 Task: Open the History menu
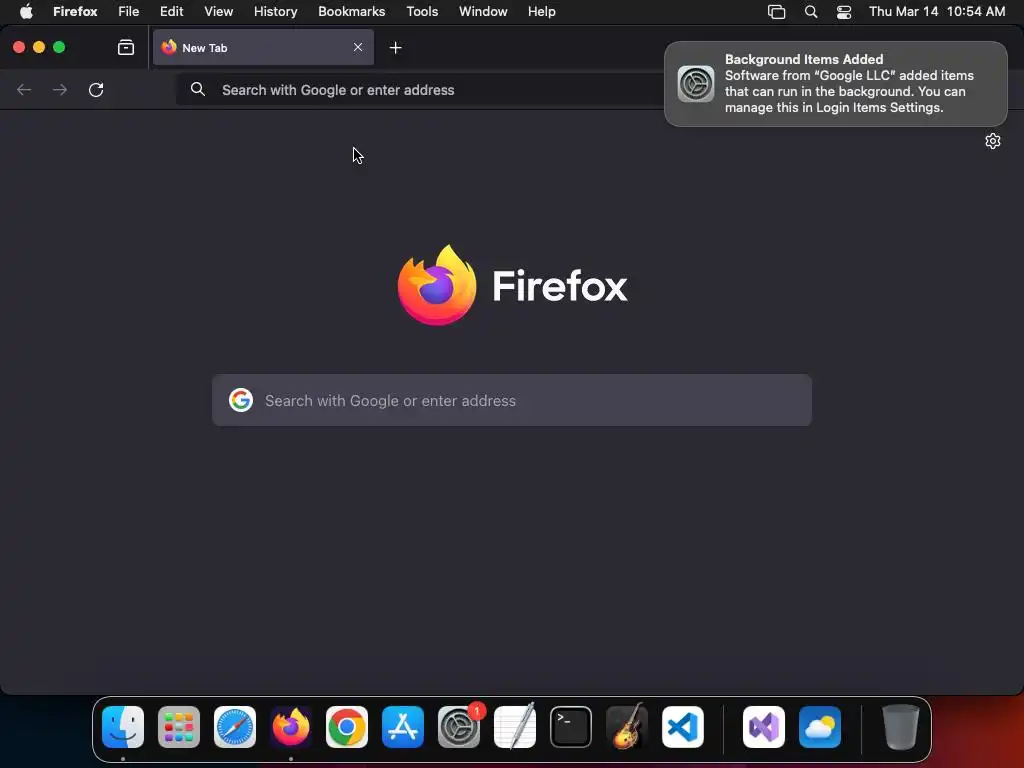[x=276, y=11]
